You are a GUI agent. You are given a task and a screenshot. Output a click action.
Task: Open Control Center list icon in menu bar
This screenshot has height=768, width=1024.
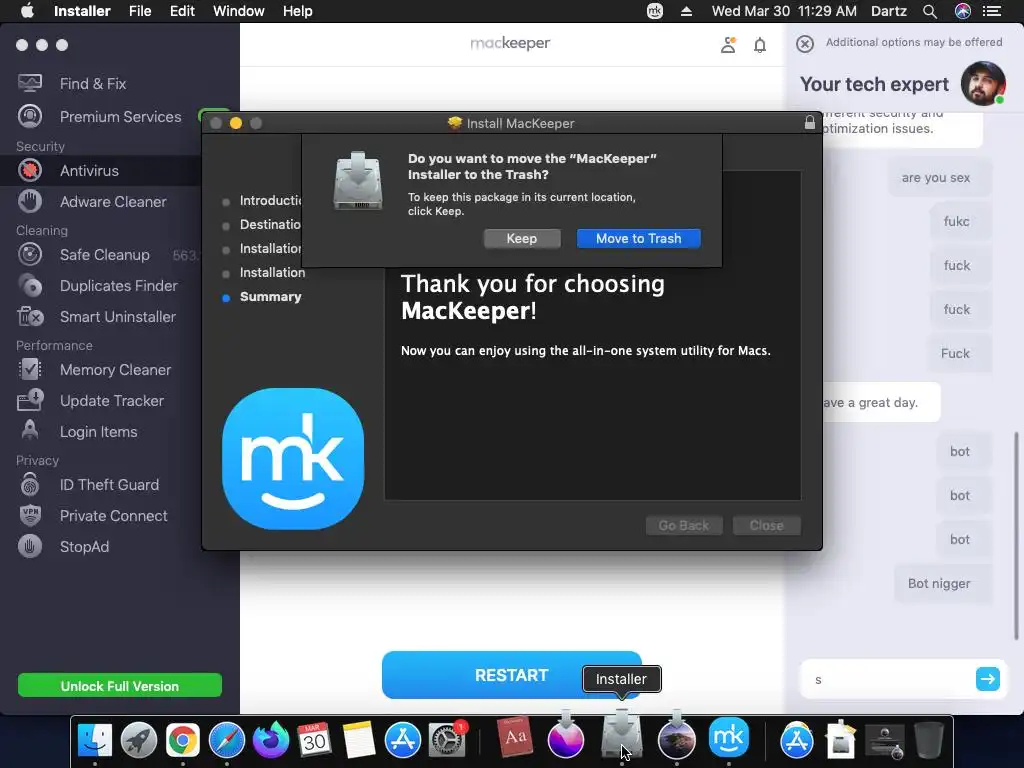point(993,11)
